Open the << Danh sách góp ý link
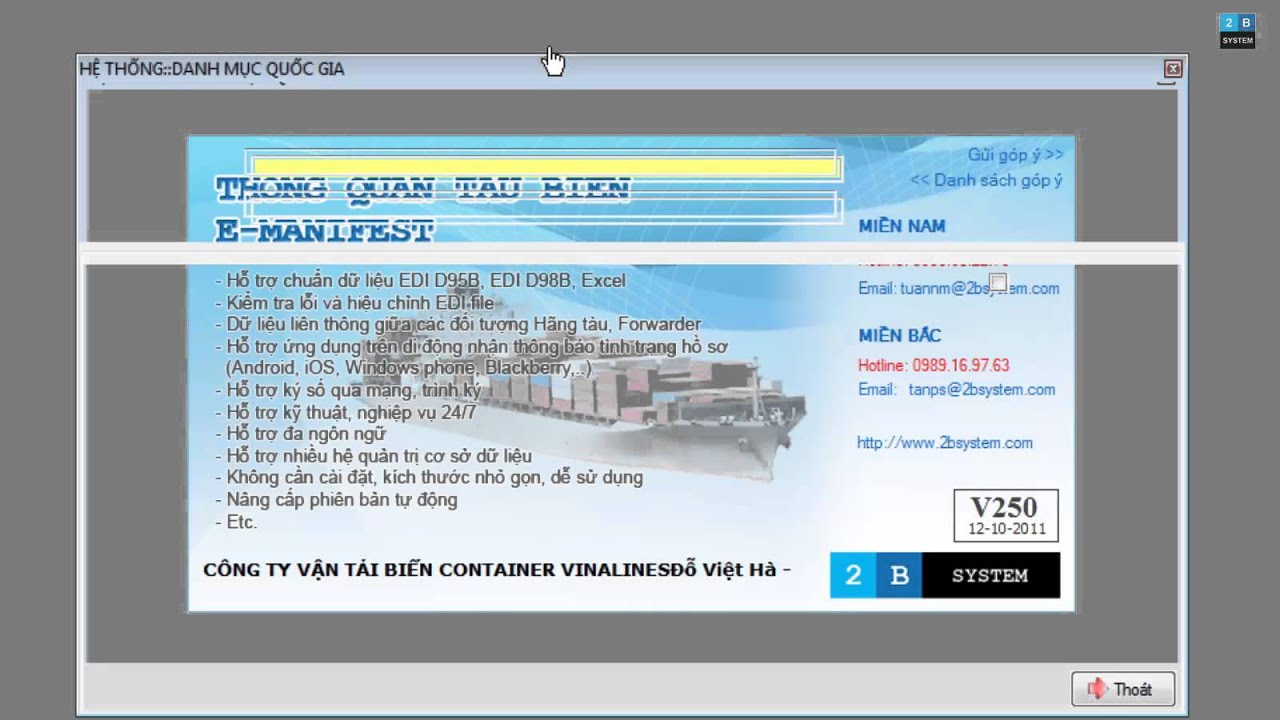Viewport: 1280px width, 720px height. point(986,180)
